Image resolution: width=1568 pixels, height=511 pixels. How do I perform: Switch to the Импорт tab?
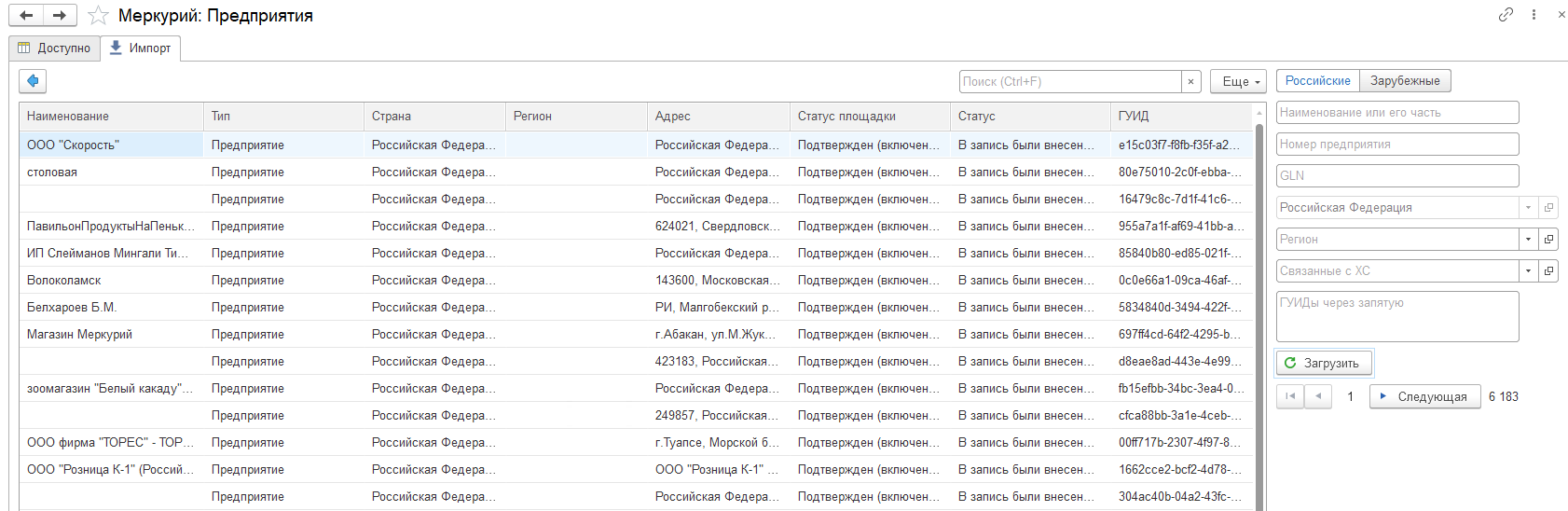[141, 48]
